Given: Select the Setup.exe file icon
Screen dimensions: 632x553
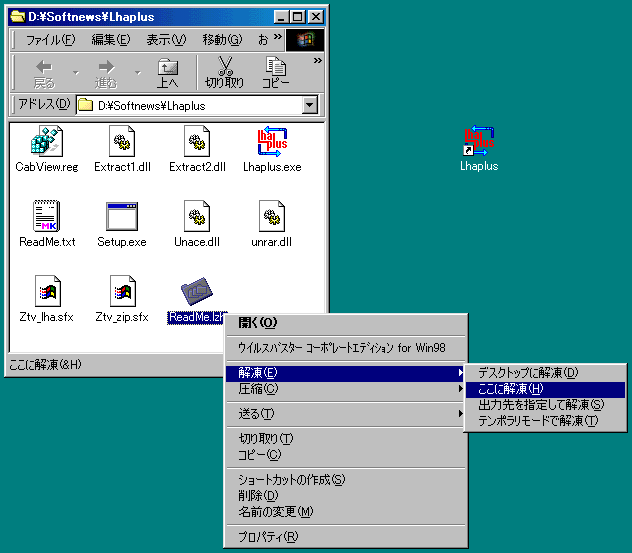Looking at the screenshot, I should 121,217.
